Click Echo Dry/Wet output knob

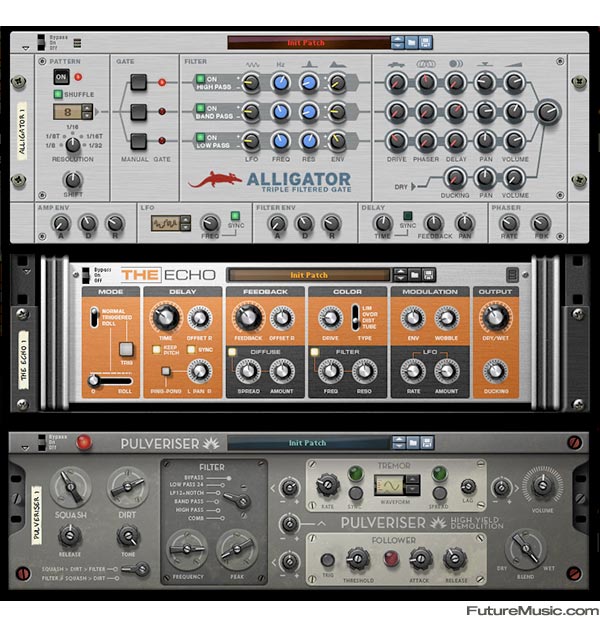coord(495,317)
